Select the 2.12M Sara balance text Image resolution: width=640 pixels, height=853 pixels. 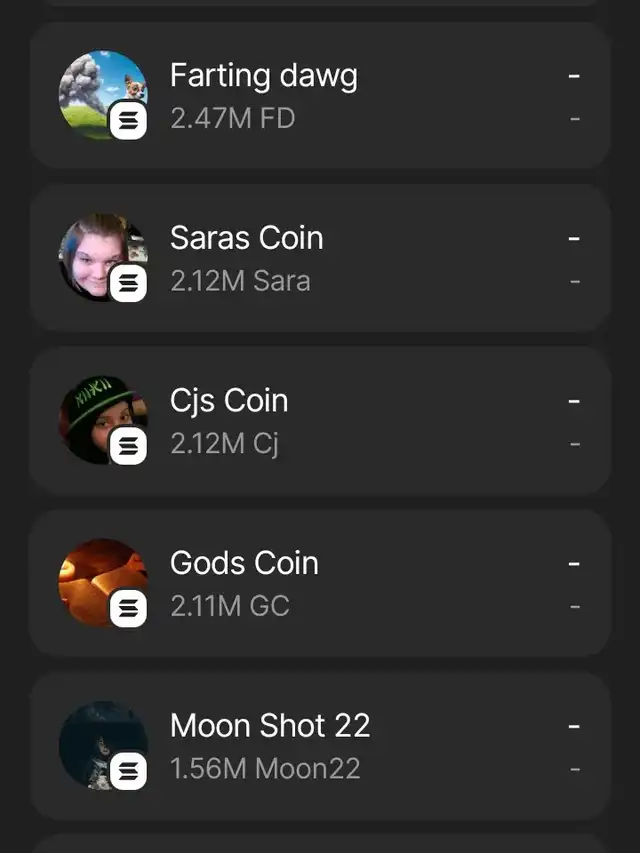point(240,281)
